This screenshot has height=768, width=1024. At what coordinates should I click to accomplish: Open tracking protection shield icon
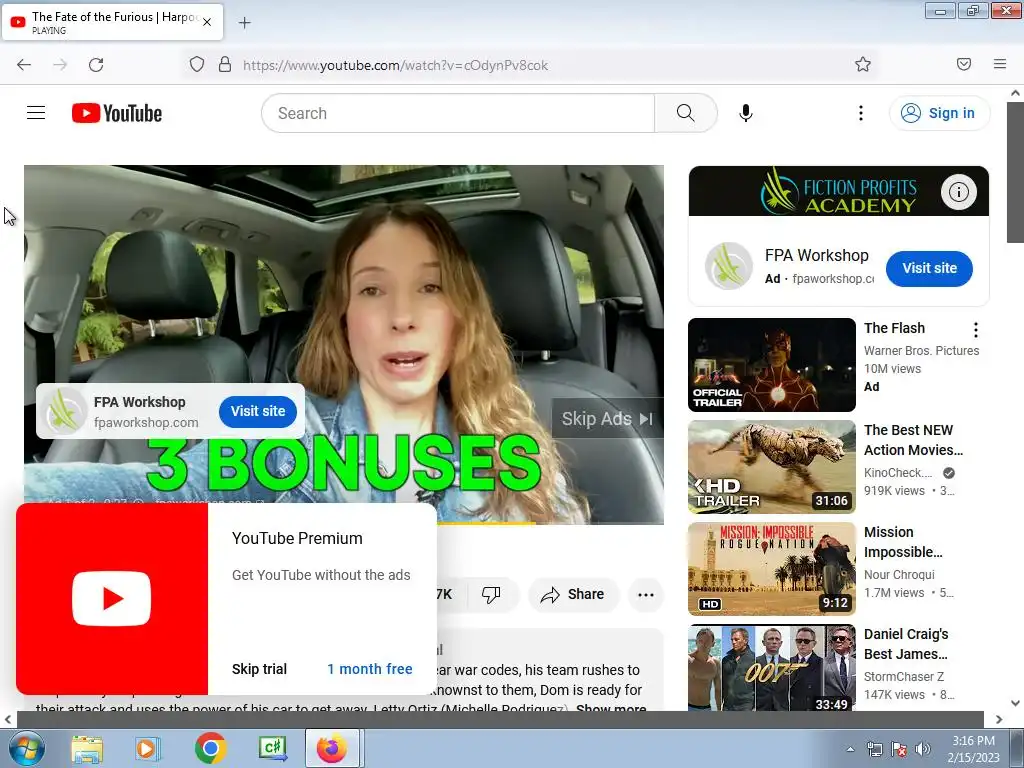tap(197, 64)
